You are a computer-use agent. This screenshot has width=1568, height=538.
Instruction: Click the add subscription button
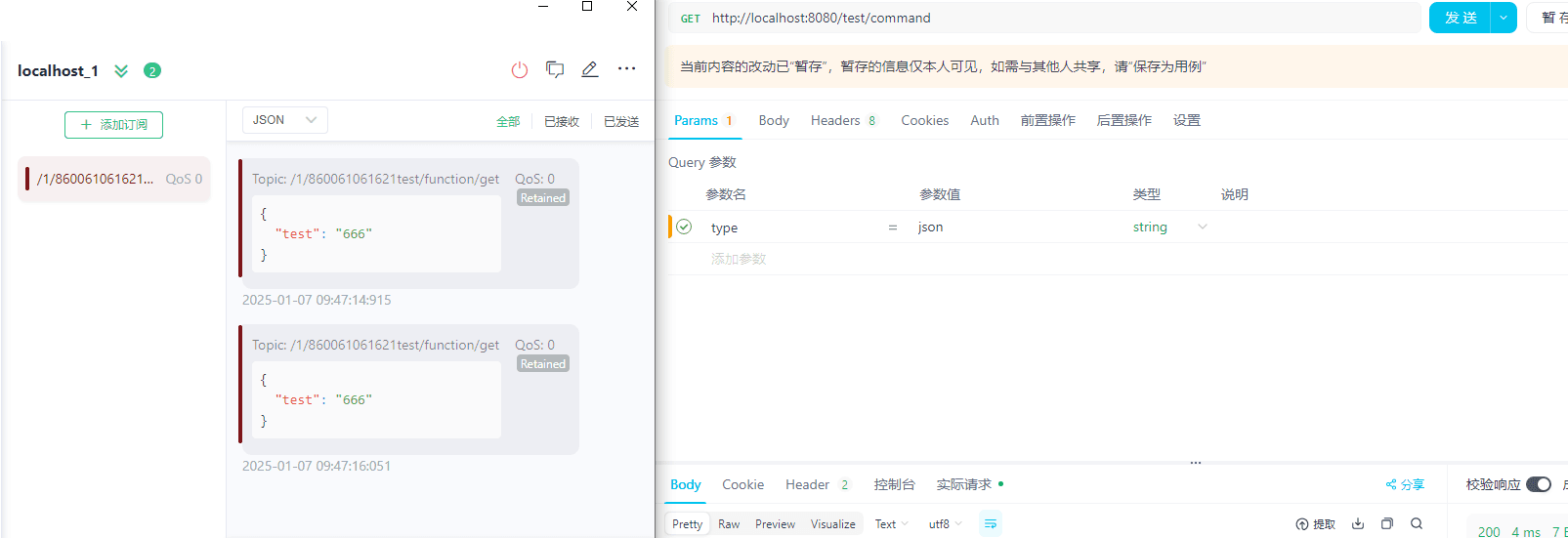(x=113, y=125)
